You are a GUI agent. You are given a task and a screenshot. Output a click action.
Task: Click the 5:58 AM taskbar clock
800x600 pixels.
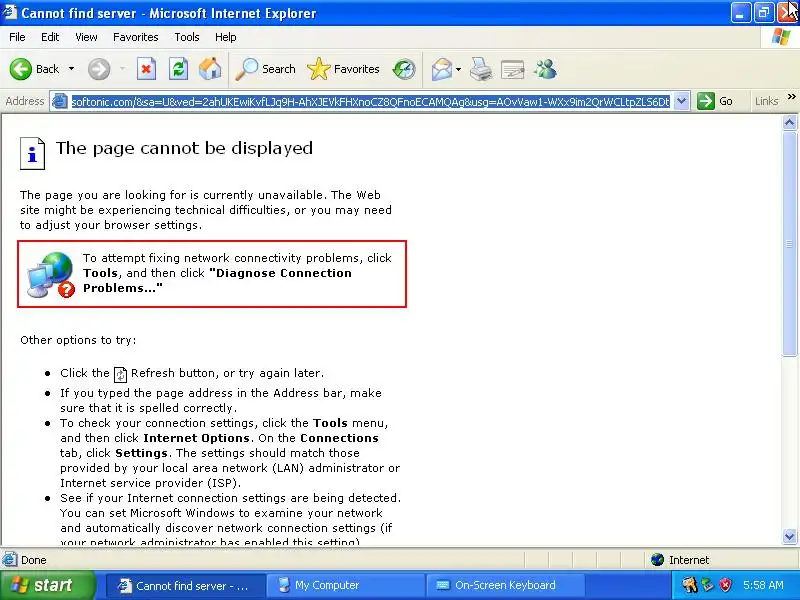tap(763, 585)
